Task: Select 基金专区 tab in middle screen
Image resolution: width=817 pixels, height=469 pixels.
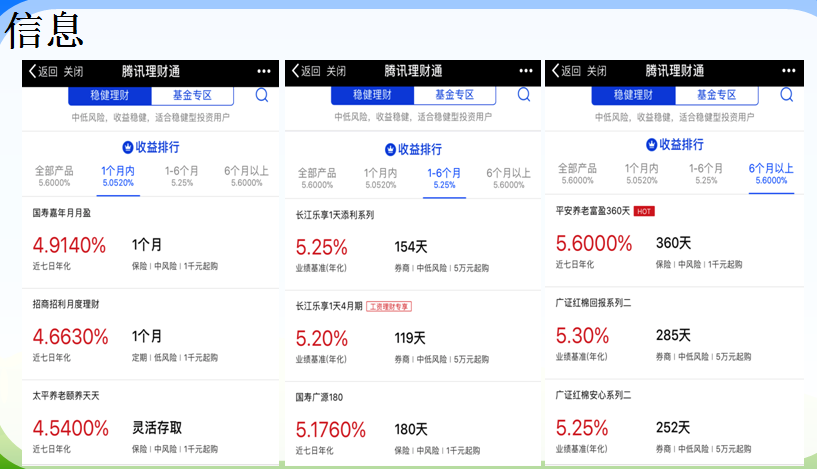Action: [455, 95]
